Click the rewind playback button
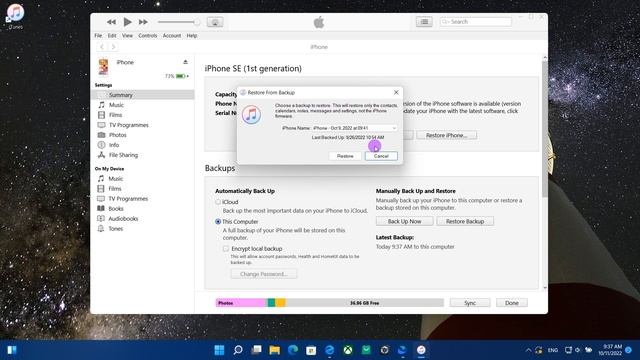The width and height of the screenshot is (640, 360). 111,22
